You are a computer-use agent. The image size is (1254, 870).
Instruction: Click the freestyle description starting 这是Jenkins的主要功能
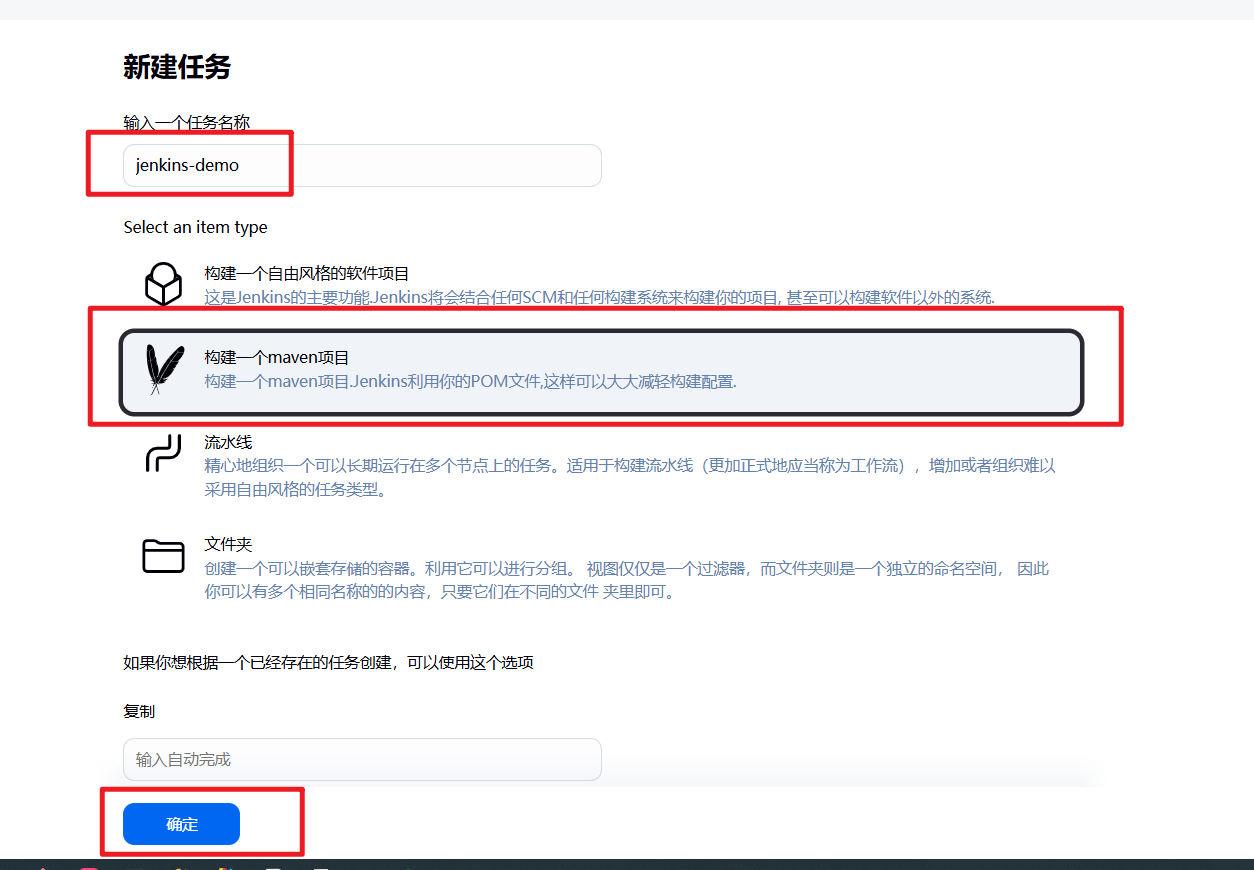pyautogui.click(x=600, y=297)
